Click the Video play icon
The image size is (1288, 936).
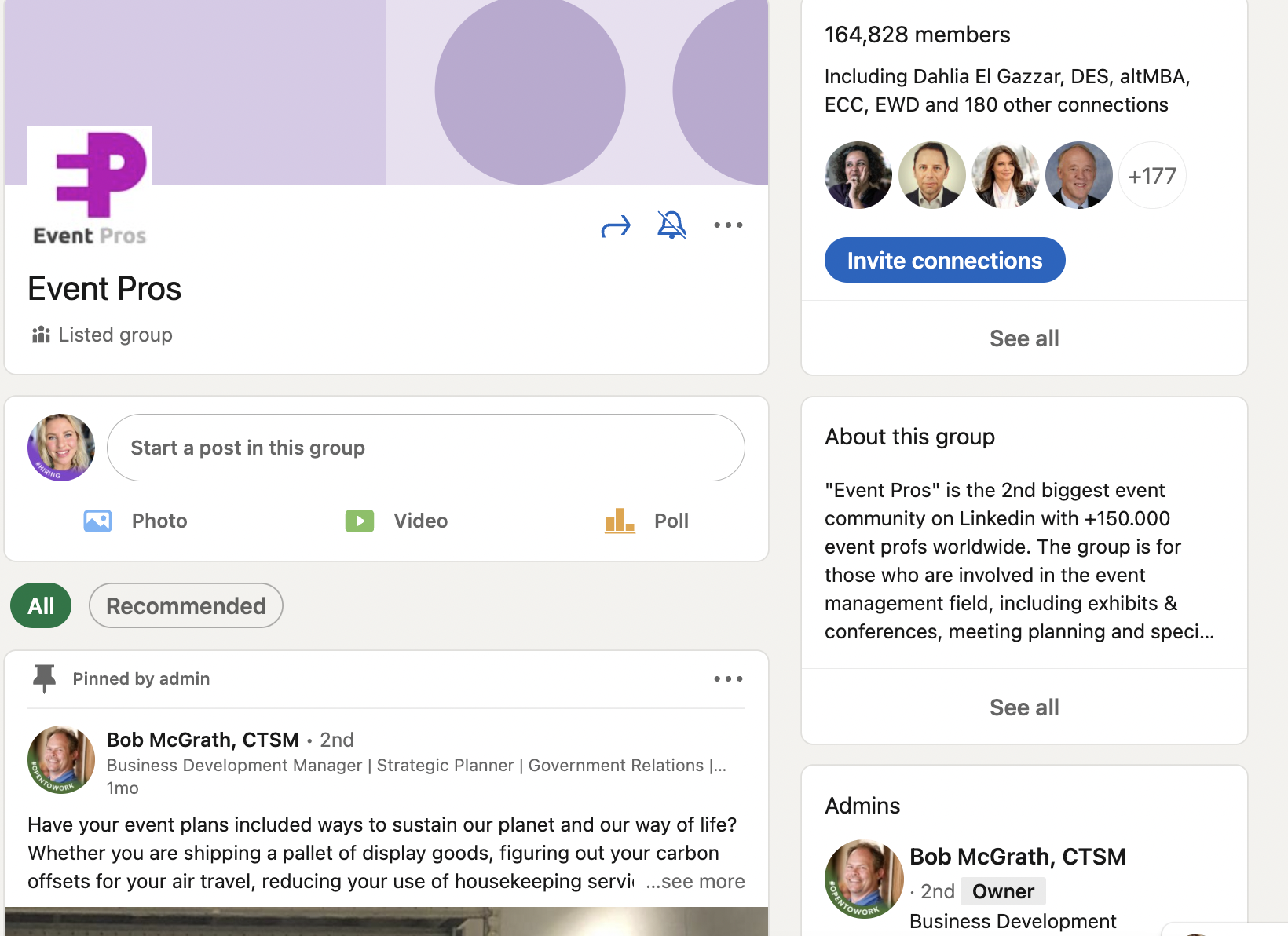pyautogui.click(x=360, y=521)
